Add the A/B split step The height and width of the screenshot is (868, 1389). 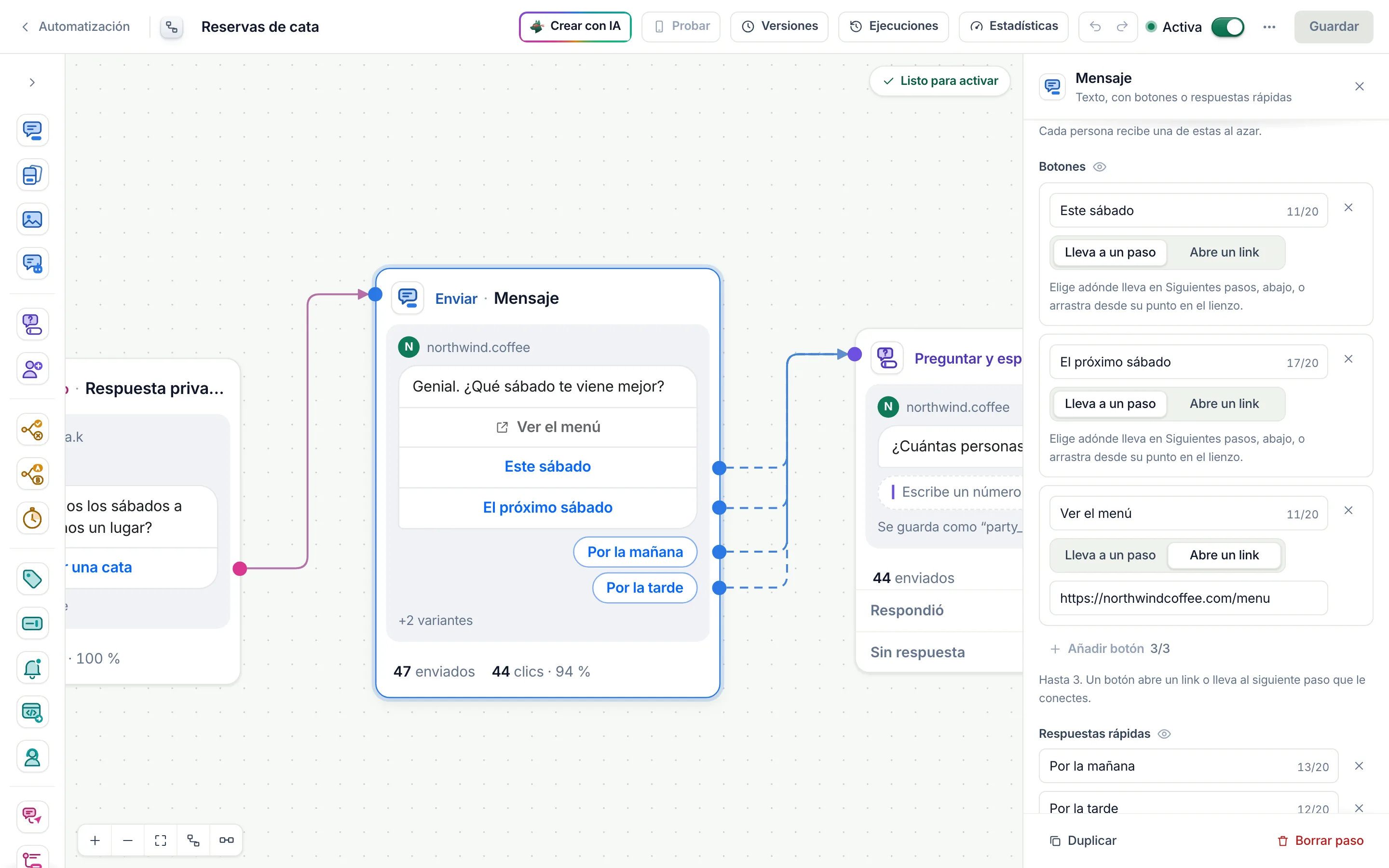(x=32, y=474)
